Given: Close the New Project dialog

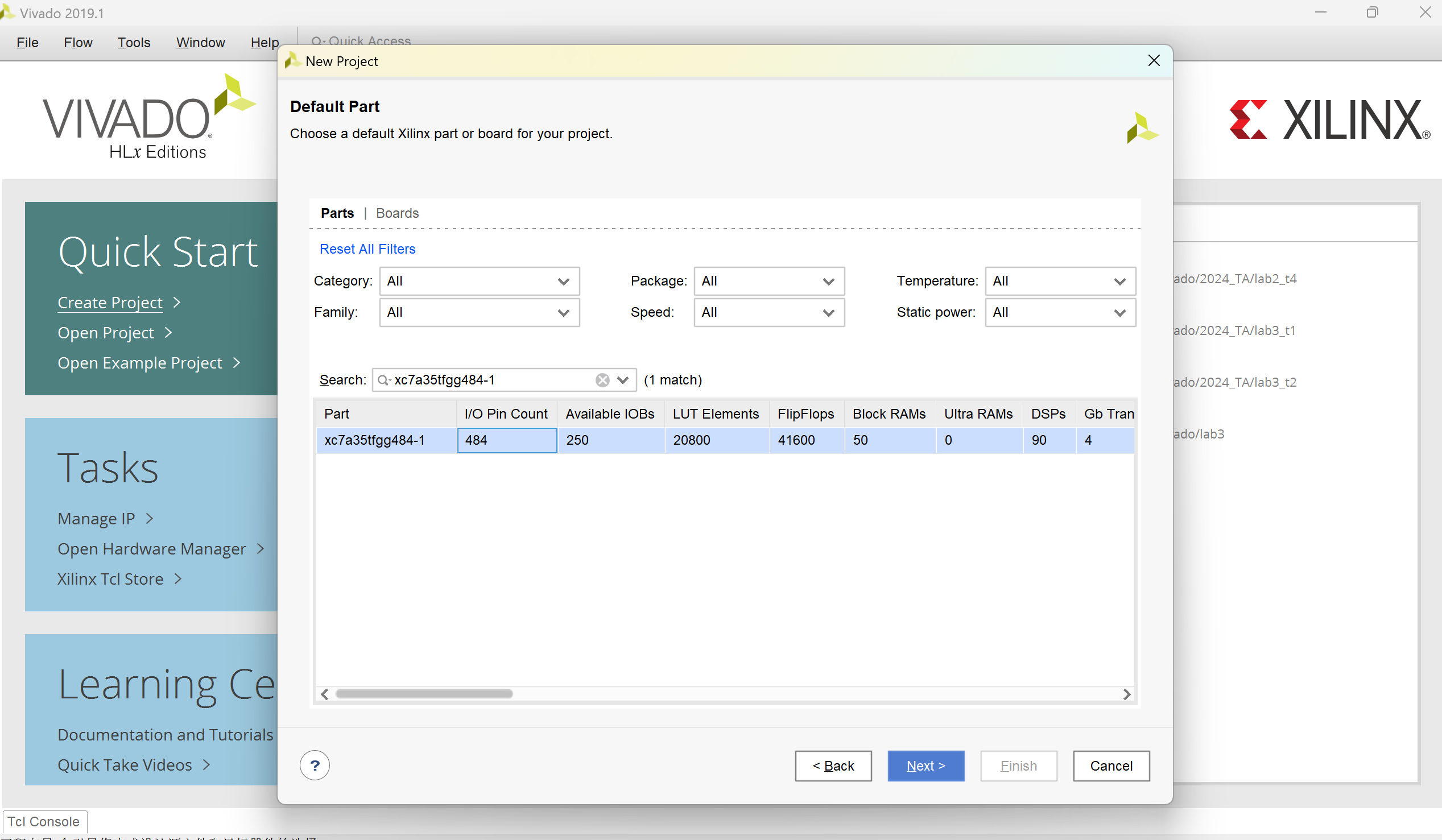Looking at the screenshot, I should 1154,61.
